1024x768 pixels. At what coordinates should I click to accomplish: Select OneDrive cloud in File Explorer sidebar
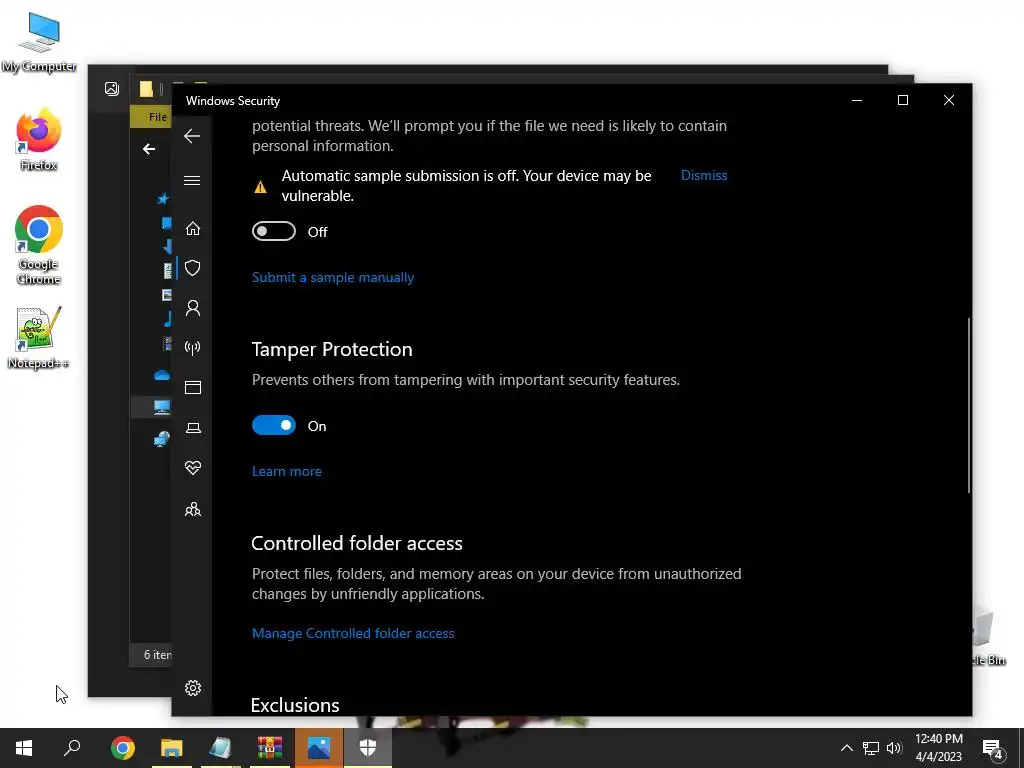pos(161,375)
